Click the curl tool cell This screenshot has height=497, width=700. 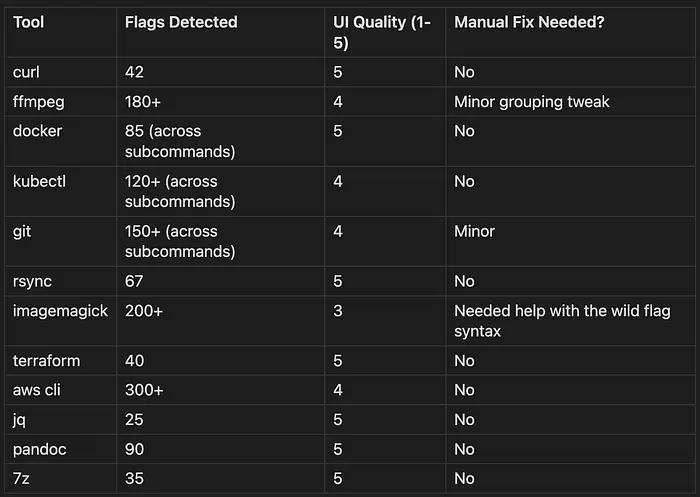pos(28,72)
